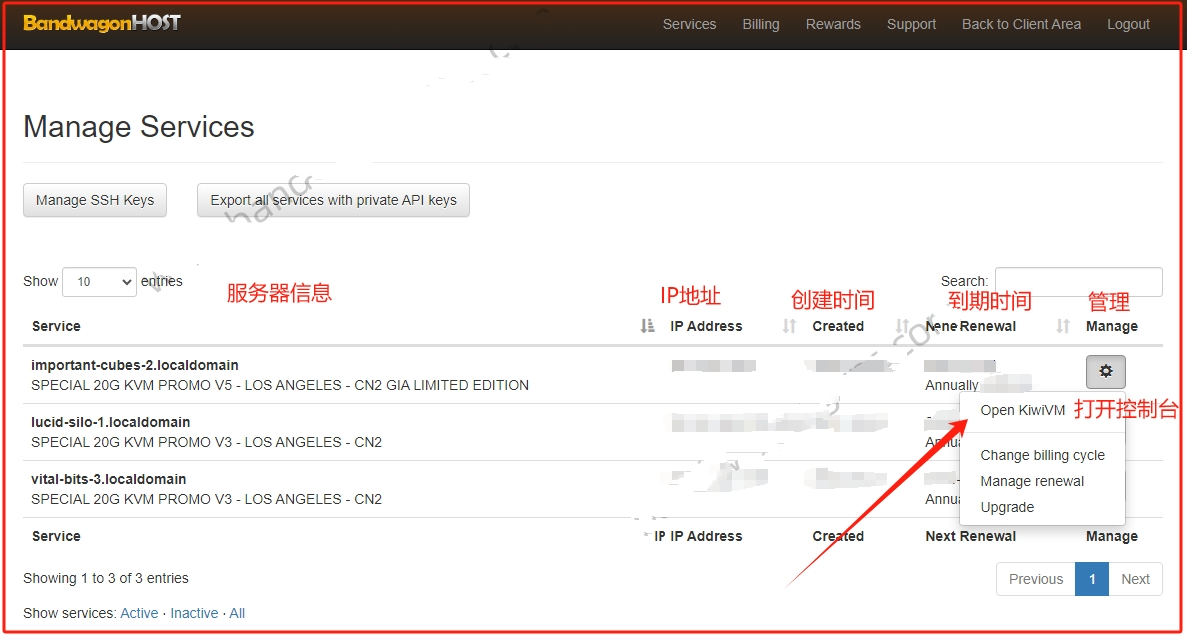
Task: Go to the Next page of results
Action: pos(1135,579)
